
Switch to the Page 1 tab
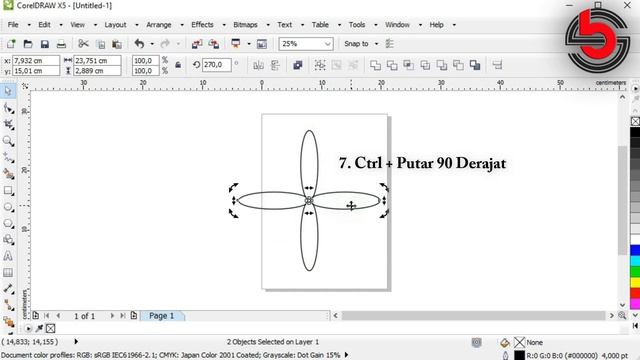162,316
